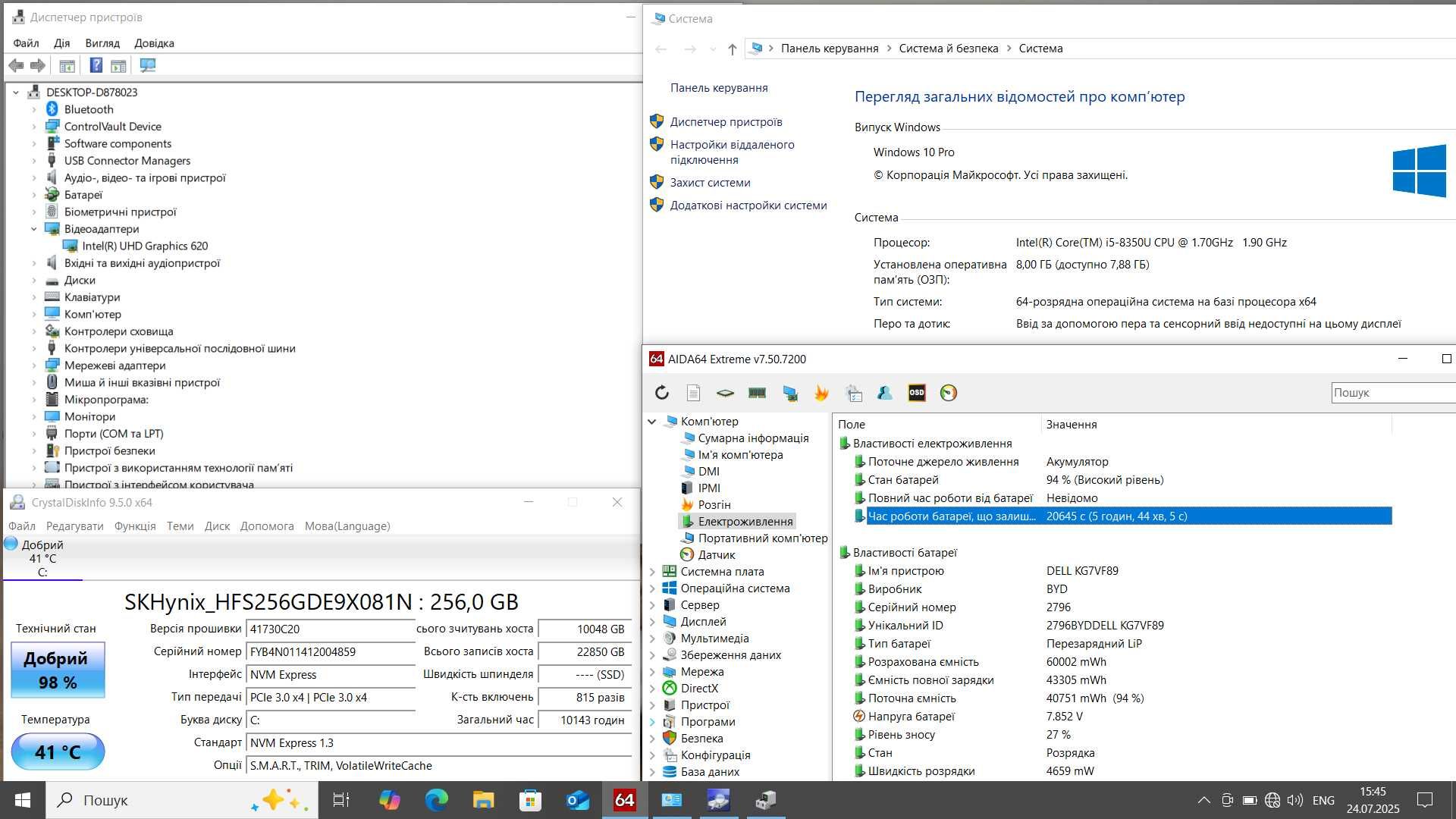Screen dimensions: 1456x819
Task: Open the Теми menu in CrystalDiskInfo
Action: (180, 526)
